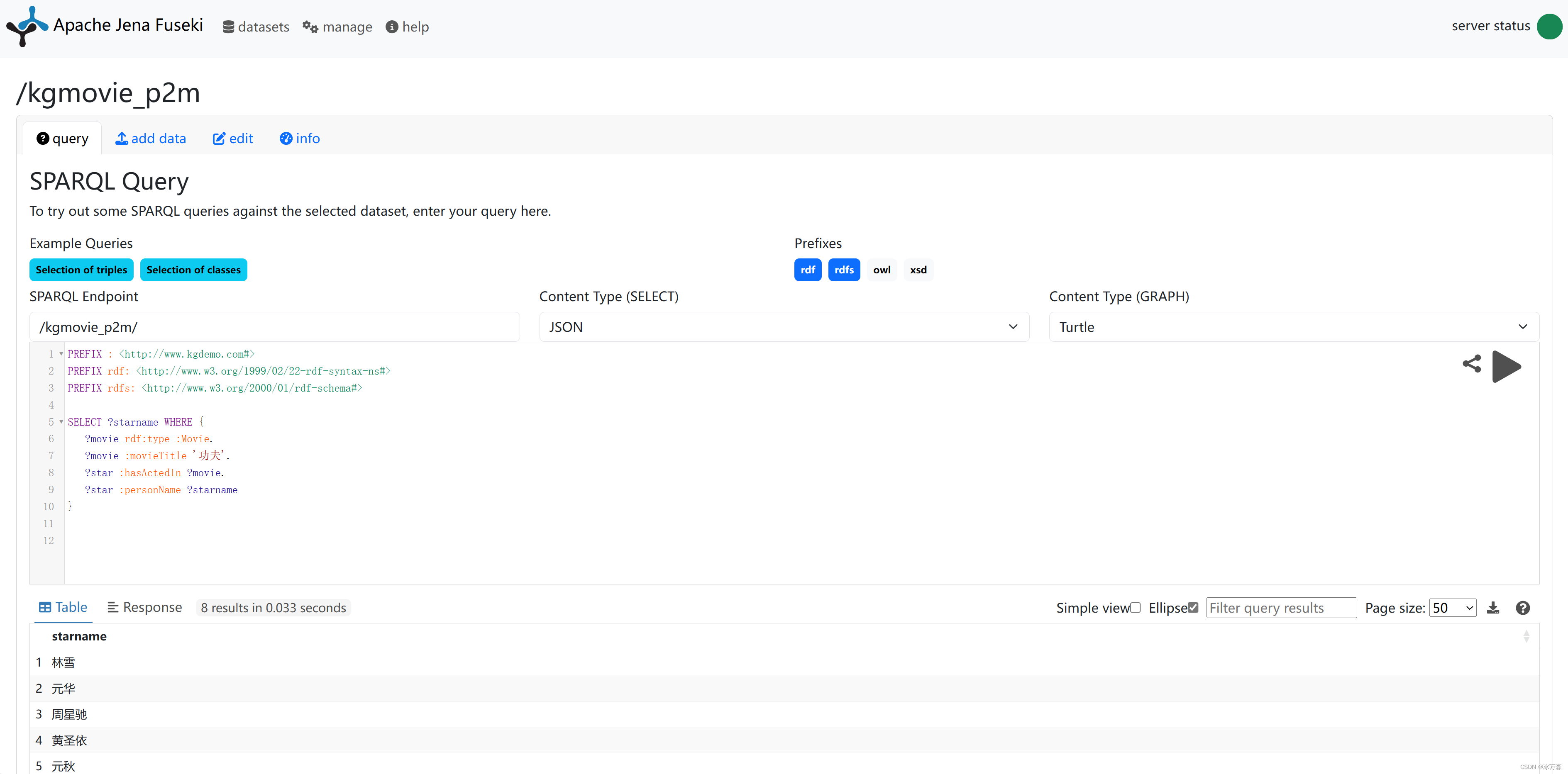1568x774 pixels.
Task: Open datasets from the navigation bar
Action: coord(256,27)
